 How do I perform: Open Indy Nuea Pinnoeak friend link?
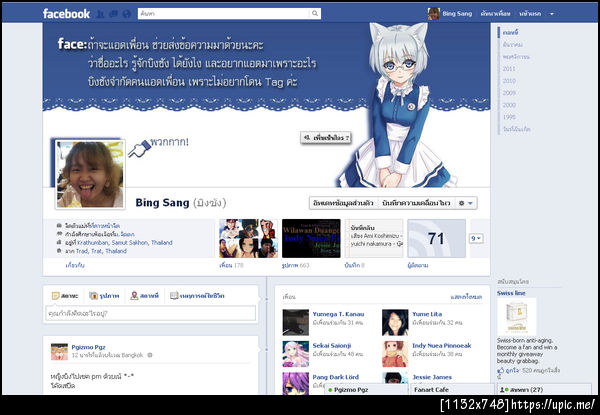(442, 345)
